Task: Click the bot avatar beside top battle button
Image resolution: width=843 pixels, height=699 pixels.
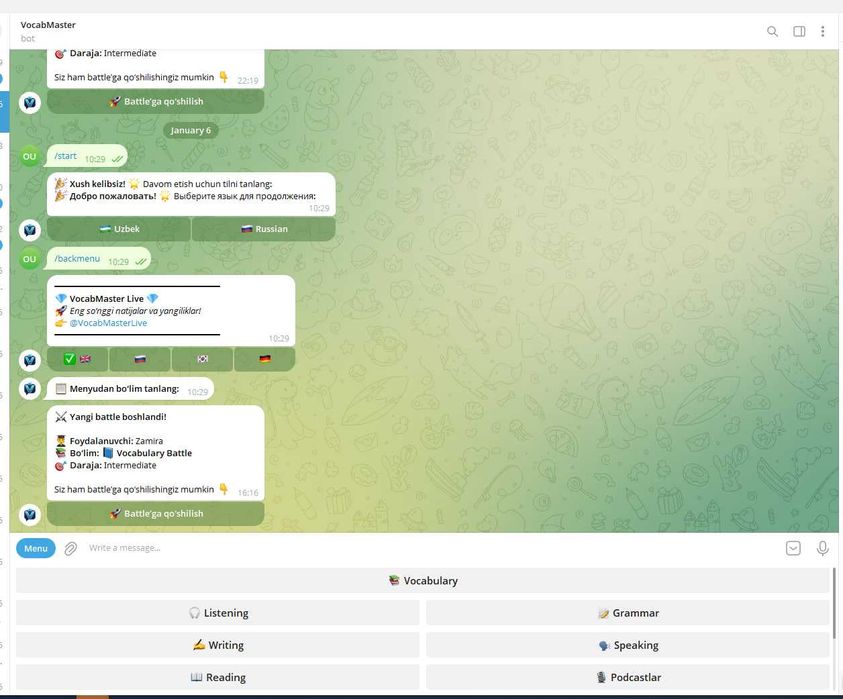Action: 30,103
